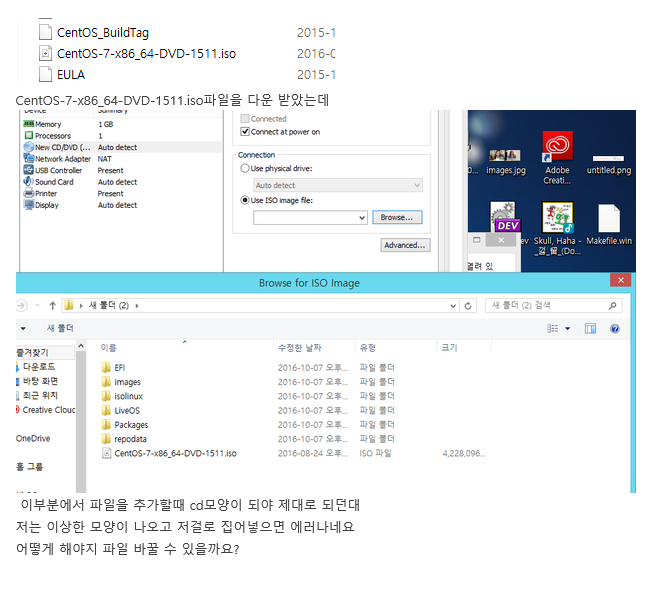Toggle the preview pane icon
The height and width of the screenshot is (596, 667).
coord(590,328)
